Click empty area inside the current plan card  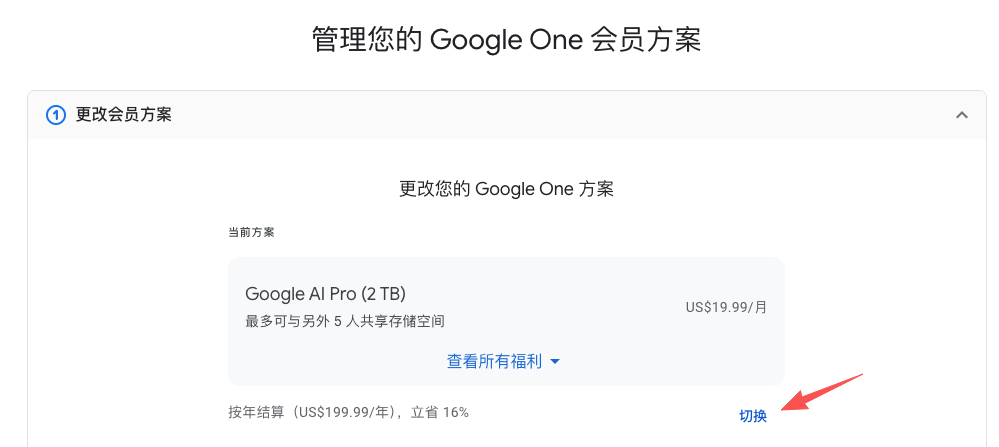pyautogui.click(x=573, y=274)
